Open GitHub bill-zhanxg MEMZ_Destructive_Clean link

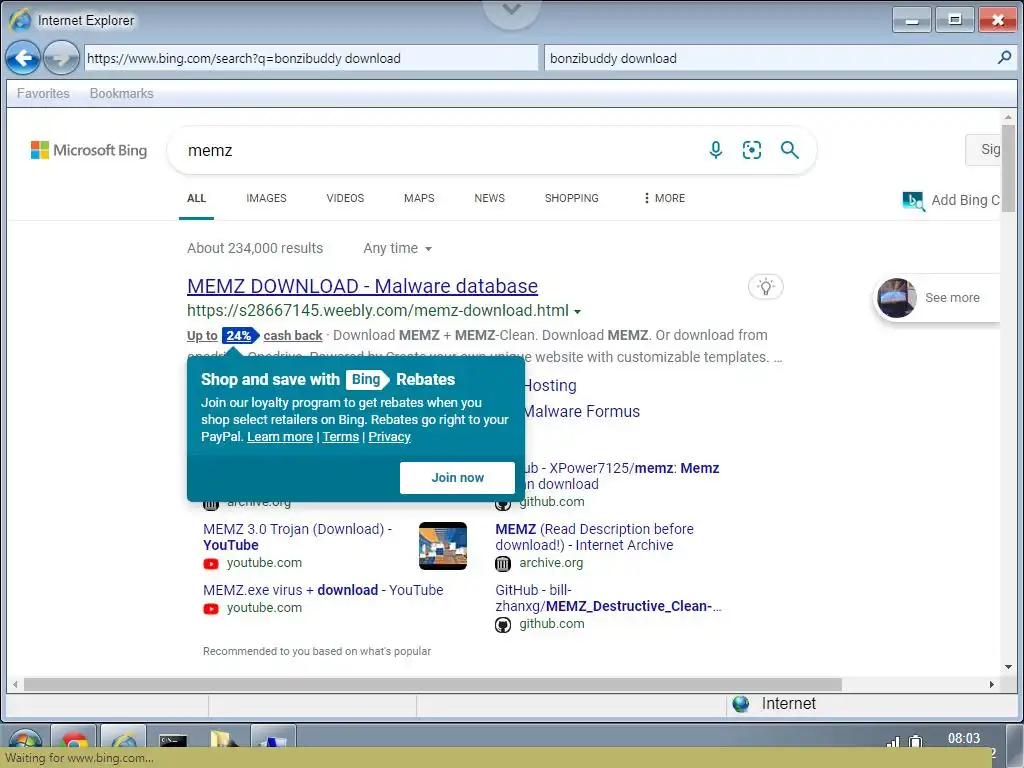tap(609, 598)
